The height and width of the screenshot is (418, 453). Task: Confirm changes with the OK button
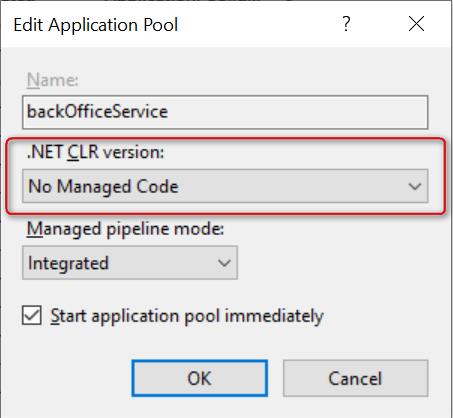coord(200,378)
